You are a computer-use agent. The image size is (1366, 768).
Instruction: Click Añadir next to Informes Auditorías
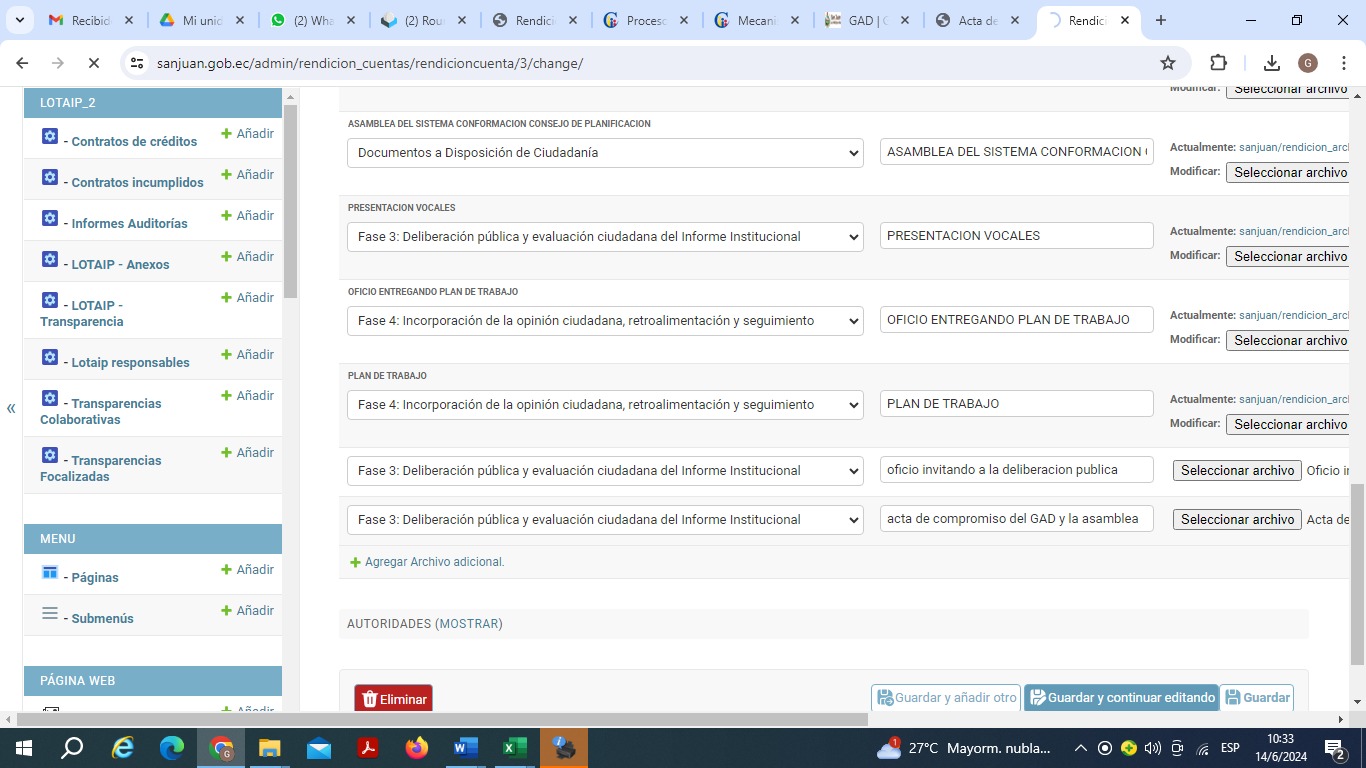pyautogui.click(x=247, y=216)
